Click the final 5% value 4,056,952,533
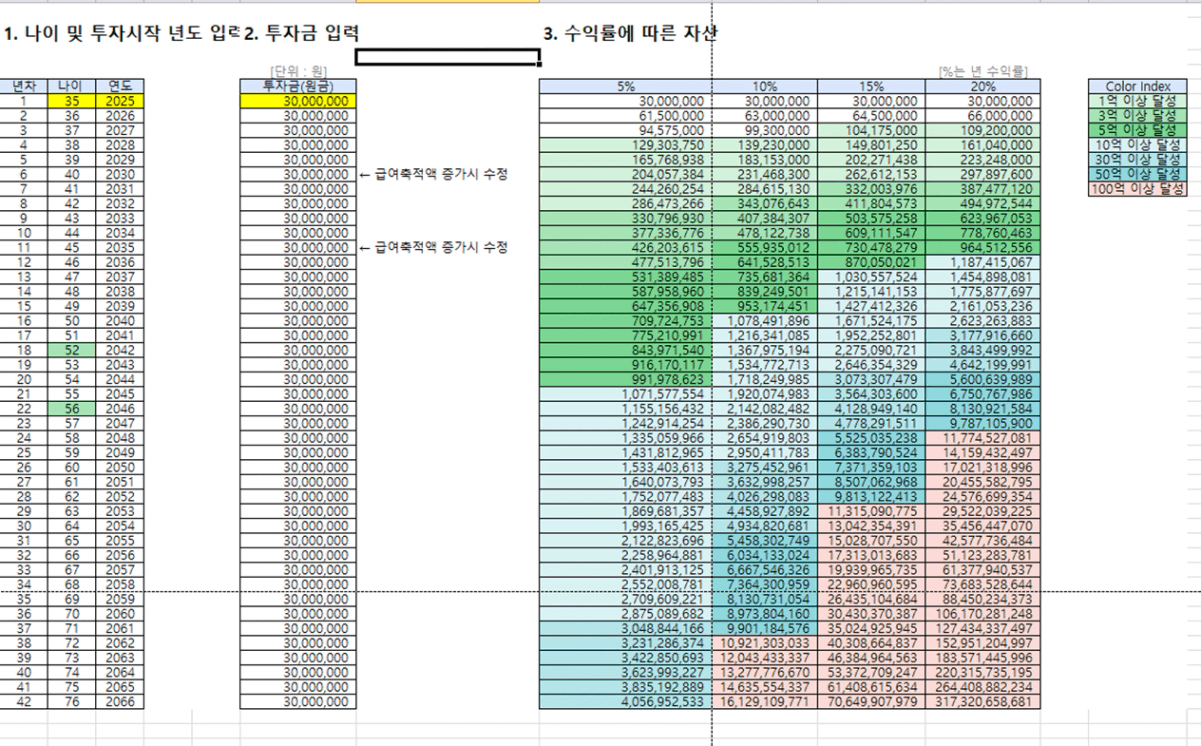The image size is (1201, 746). (625, 702)
